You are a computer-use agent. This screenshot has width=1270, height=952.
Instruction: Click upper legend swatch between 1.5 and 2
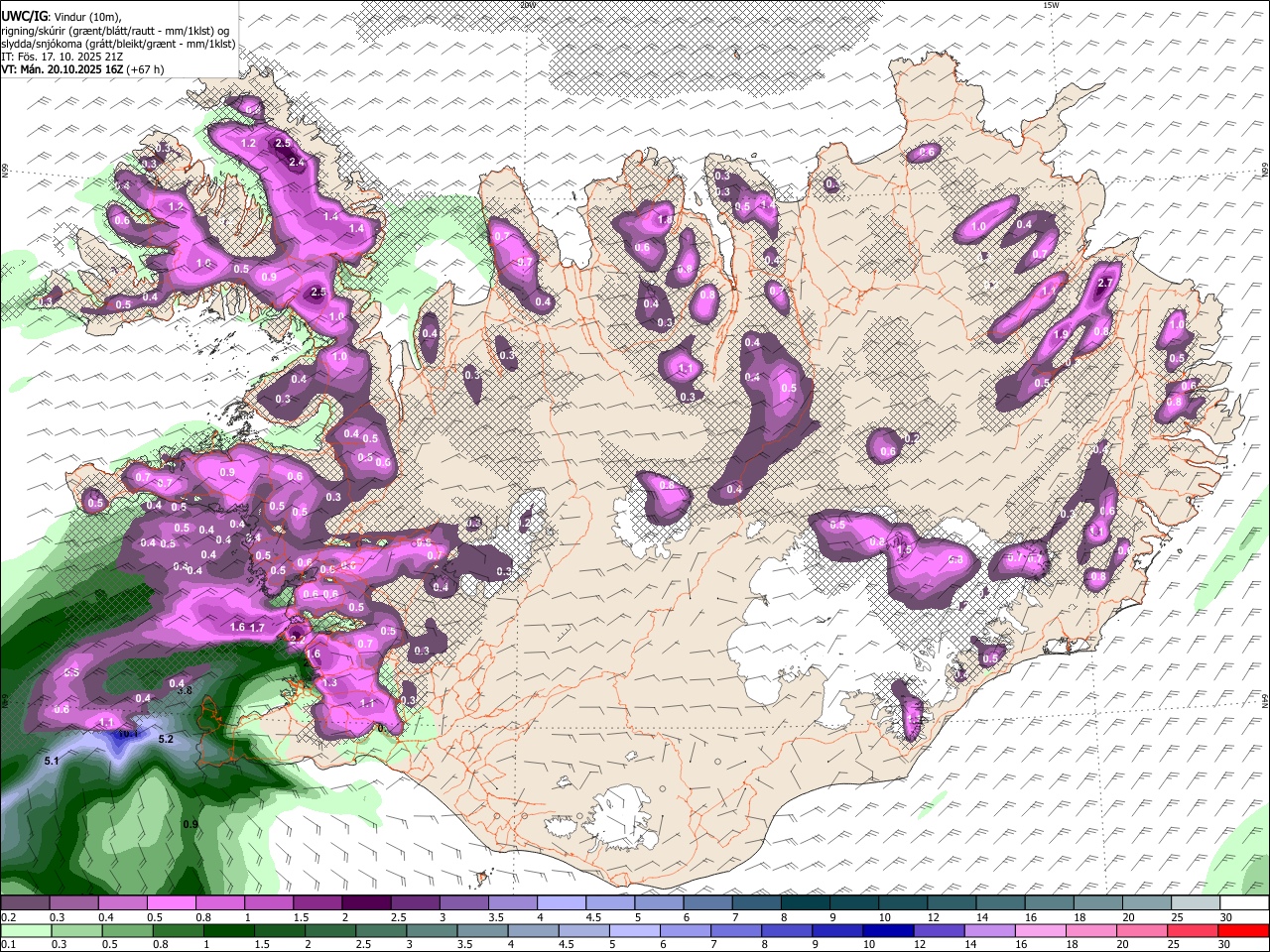(x=317, y=903)
